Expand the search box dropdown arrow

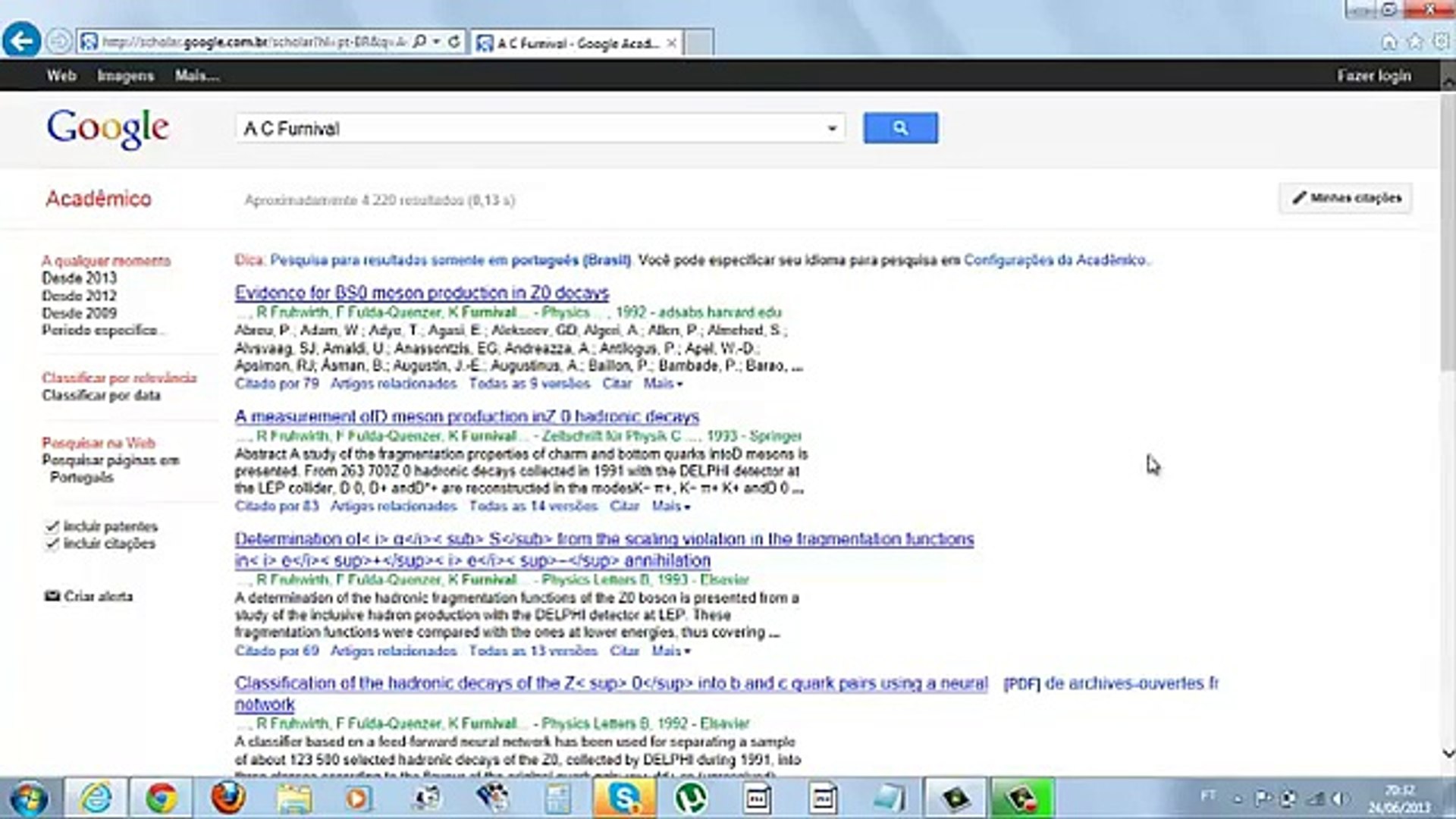tap(832, 129)
